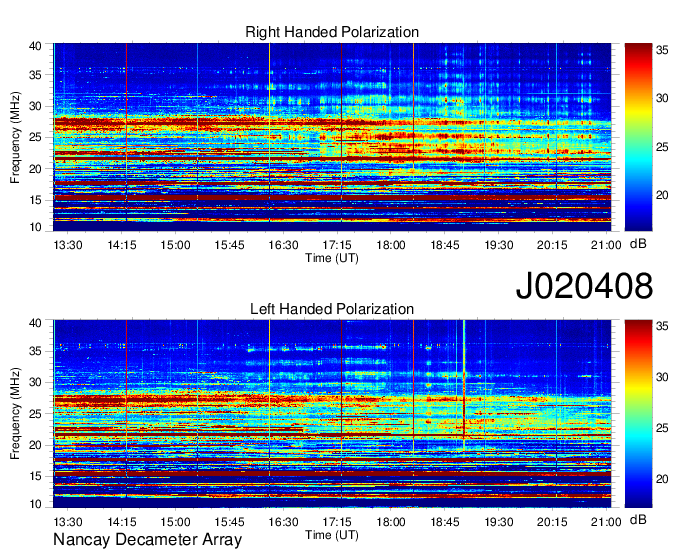
Task: Click the 35 MHz frequency tick on the bottom plot
Action: pos(35,351)
